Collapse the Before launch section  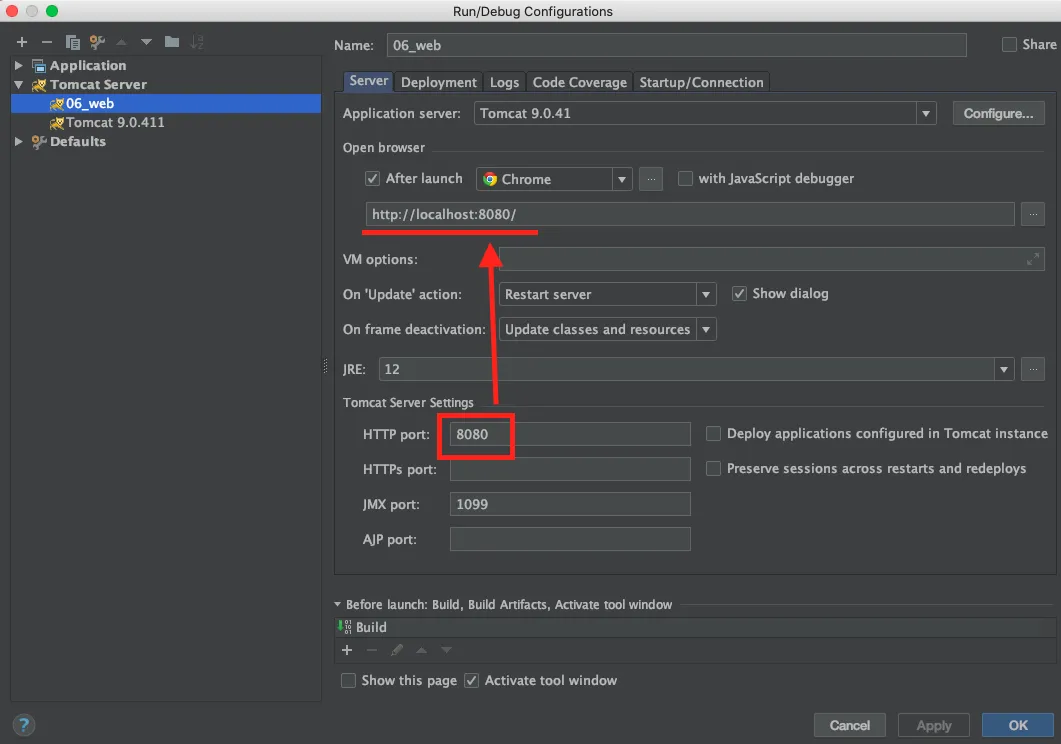tap(338, 605)
